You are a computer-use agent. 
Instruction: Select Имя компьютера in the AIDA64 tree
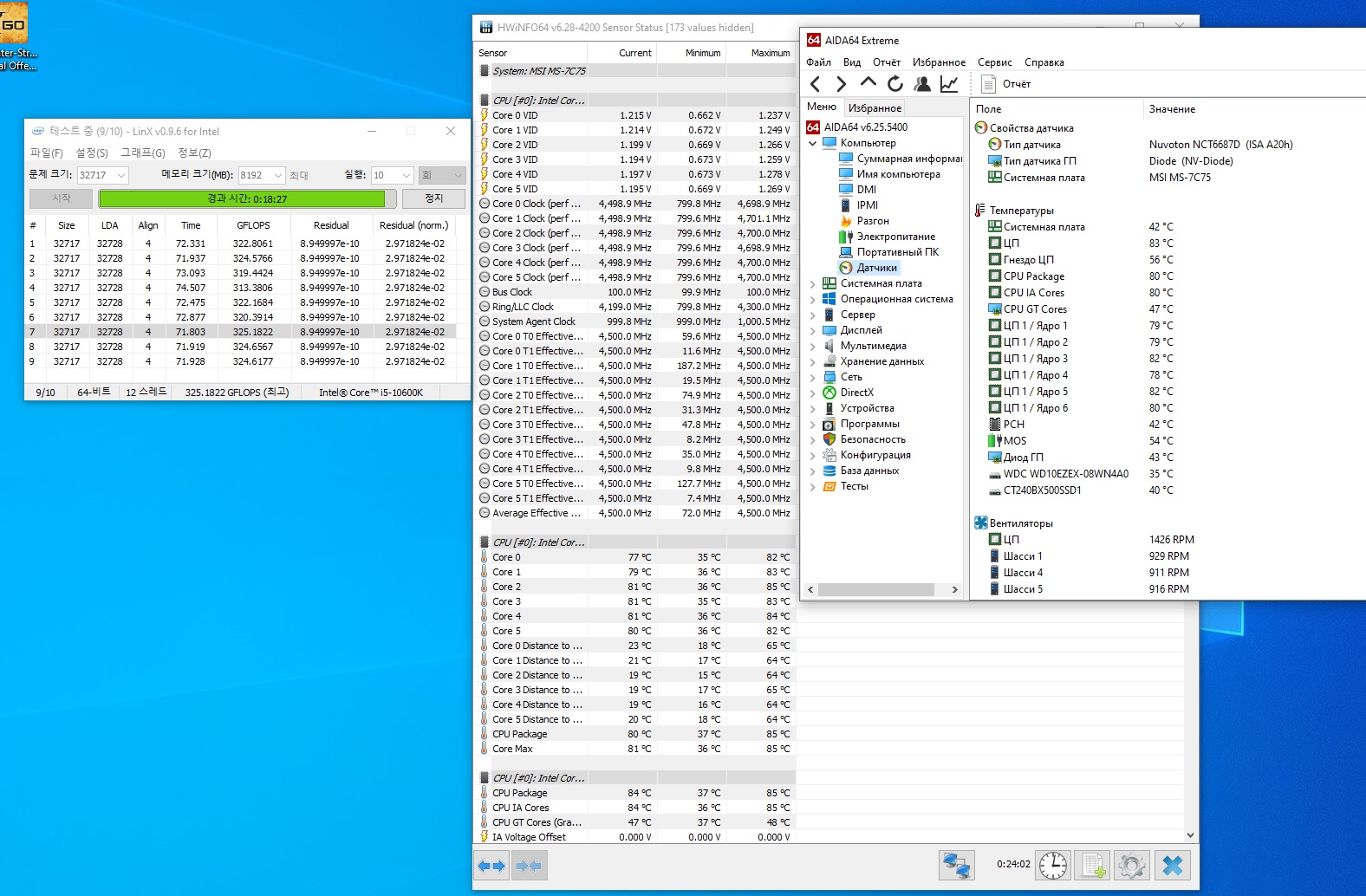[890, 174]
